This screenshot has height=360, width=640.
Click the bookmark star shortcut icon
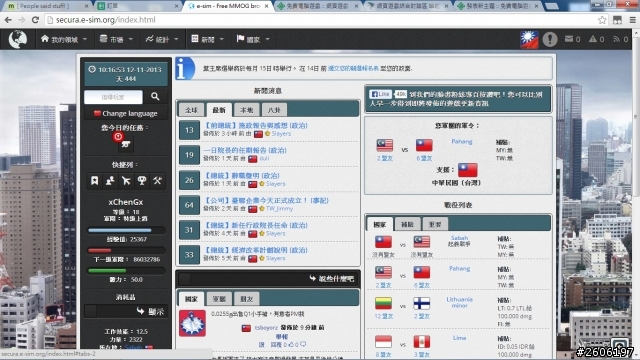tap(94, 180)
